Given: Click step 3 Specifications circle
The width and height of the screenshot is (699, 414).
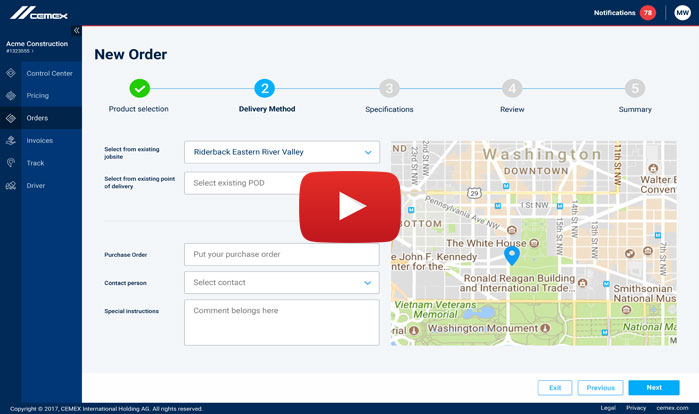Looking at the screenshot, I should pyautogui.click(x=389, y=88).
